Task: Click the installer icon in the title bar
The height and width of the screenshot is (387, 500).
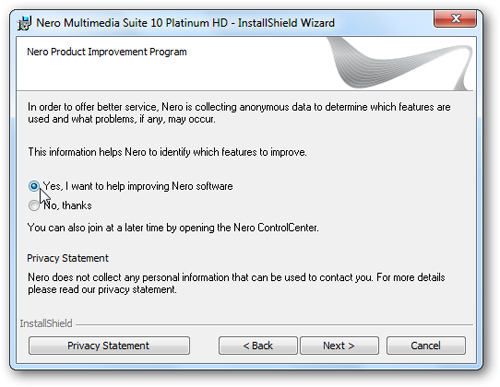Action: (25, 23)
